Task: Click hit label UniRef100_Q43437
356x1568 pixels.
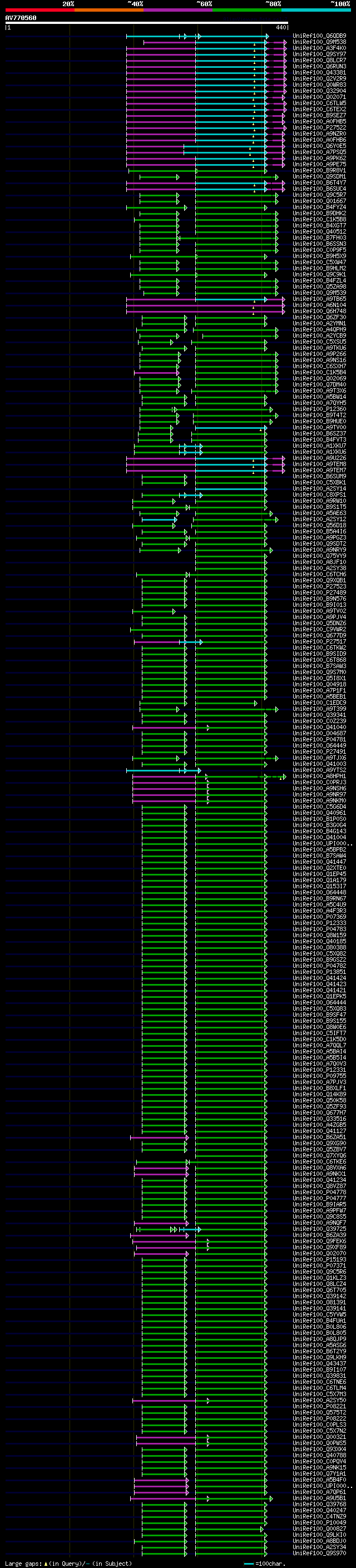Action: (319, 1363)
